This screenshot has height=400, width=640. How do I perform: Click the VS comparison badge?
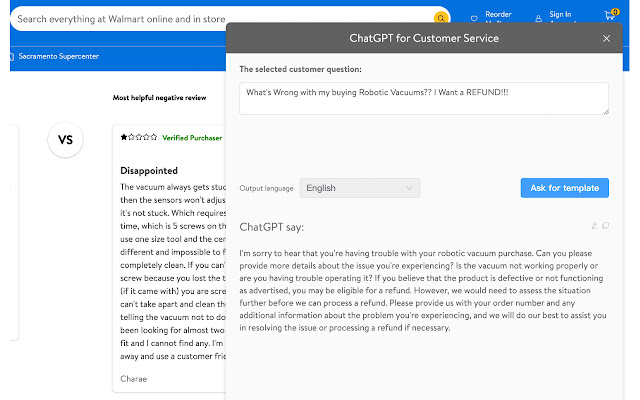point(65,140)
